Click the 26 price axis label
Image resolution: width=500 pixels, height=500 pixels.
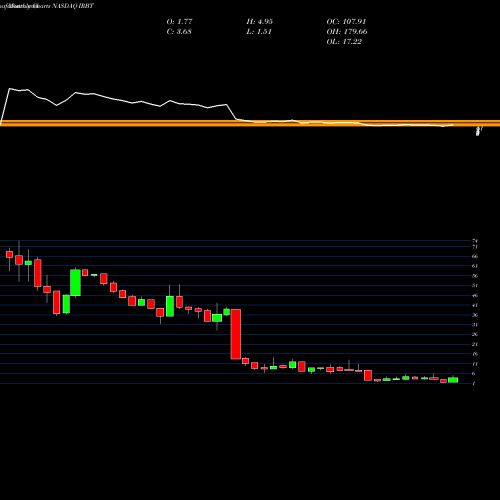[475, 334]
